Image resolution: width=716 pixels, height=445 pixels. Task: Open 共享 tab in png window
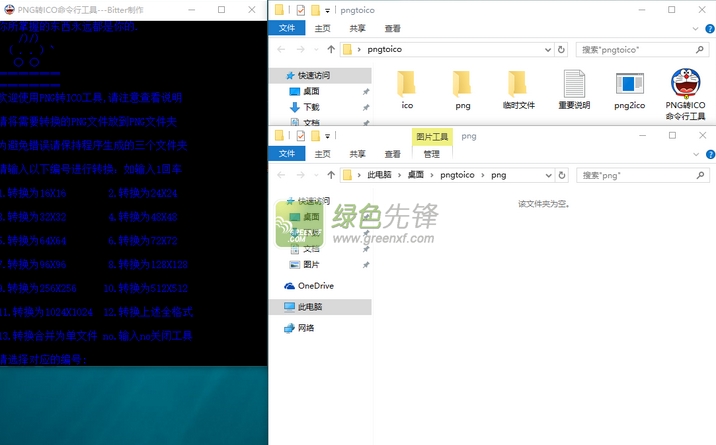[x=358, y=154]
